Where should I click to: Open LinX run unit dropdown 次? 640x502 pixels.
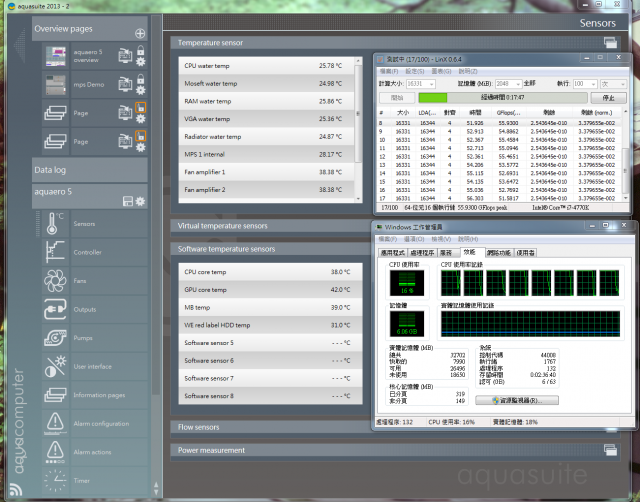613,84
